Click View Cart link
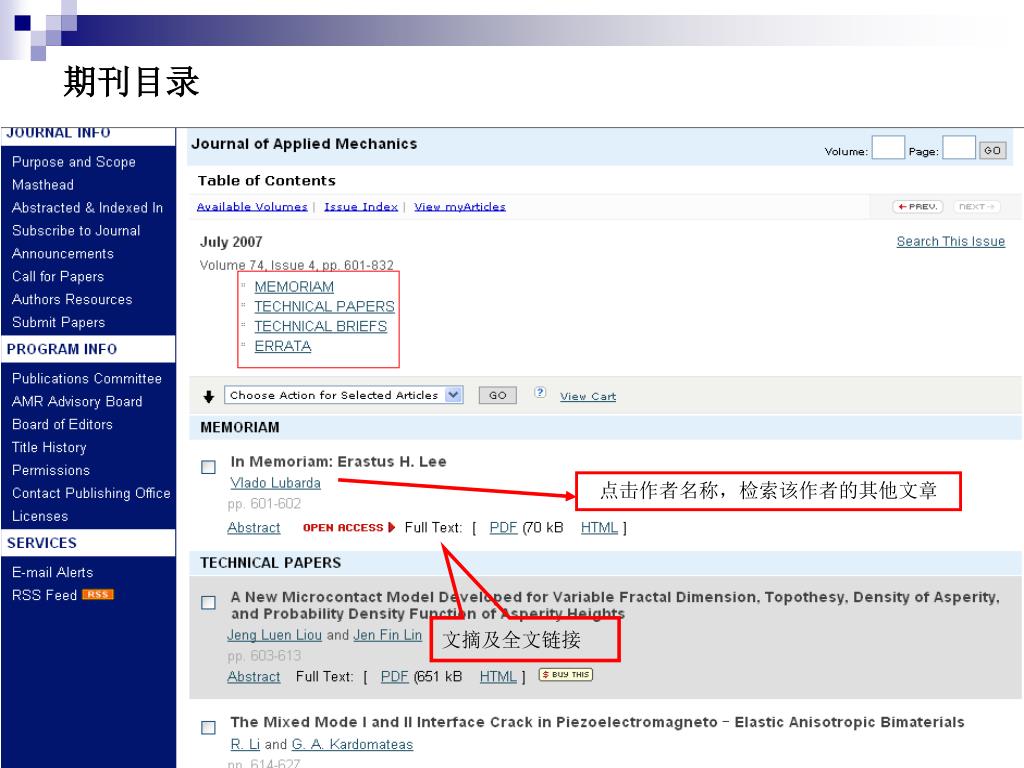Screen dimensions: 1024x768 (588, 396)
